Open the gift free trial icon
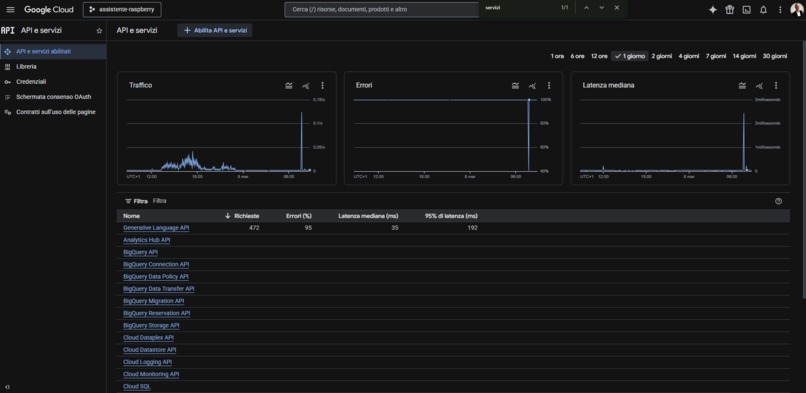 coord(729,10)
